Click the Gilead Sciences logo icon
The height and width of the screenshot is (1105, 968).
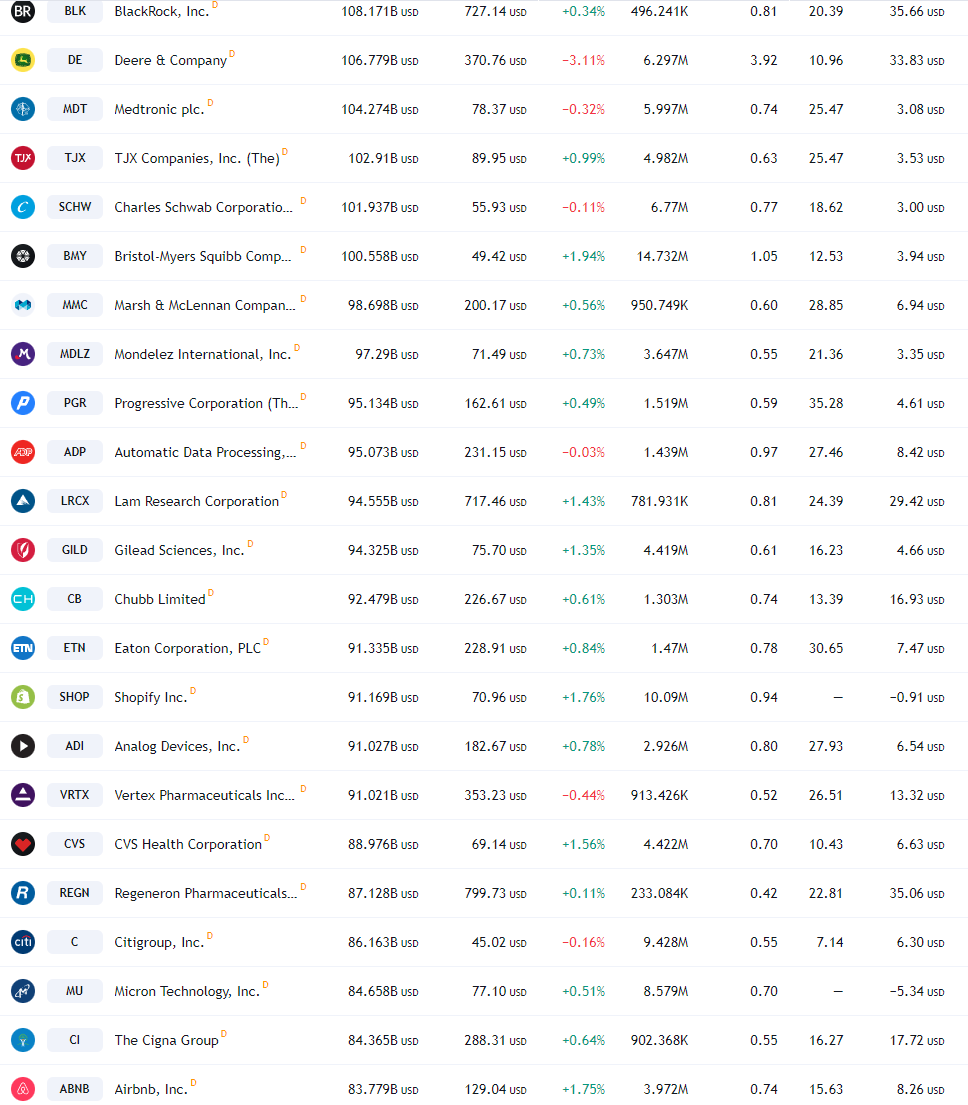click(23, 550)
